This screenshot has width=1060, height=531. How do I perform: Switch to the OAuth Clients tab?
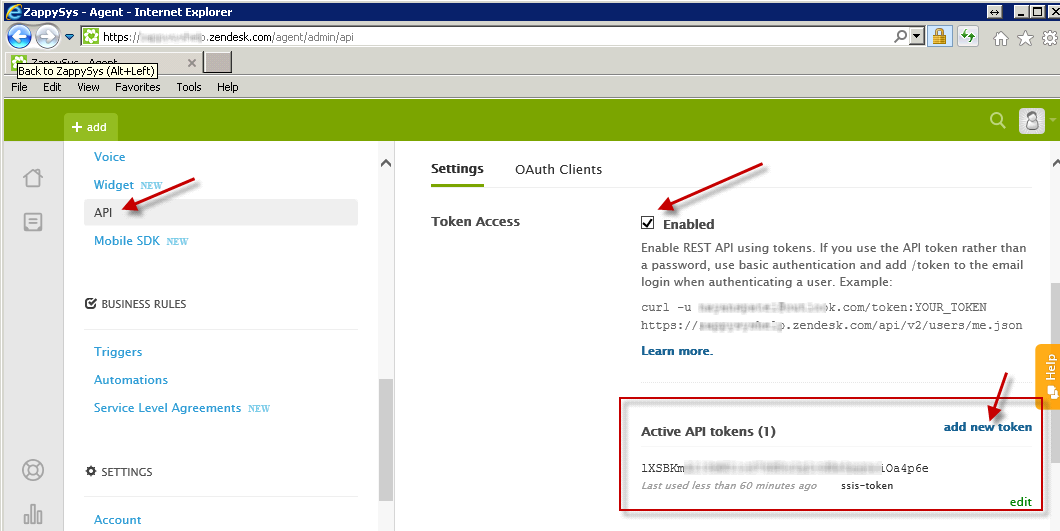coord(558,169)
